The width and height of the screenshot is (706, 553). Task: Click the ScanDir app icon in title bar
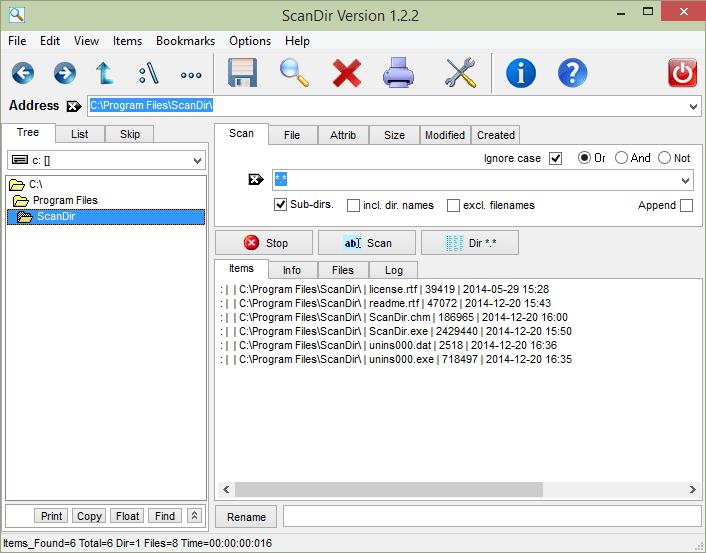point(17,14)
